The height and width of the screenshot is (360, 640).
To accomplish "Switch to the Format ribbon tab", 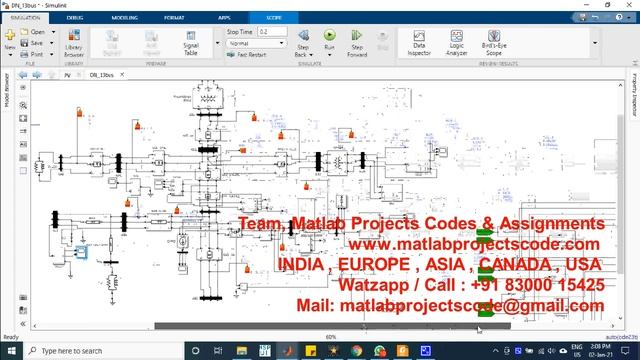I will point(174,18).
